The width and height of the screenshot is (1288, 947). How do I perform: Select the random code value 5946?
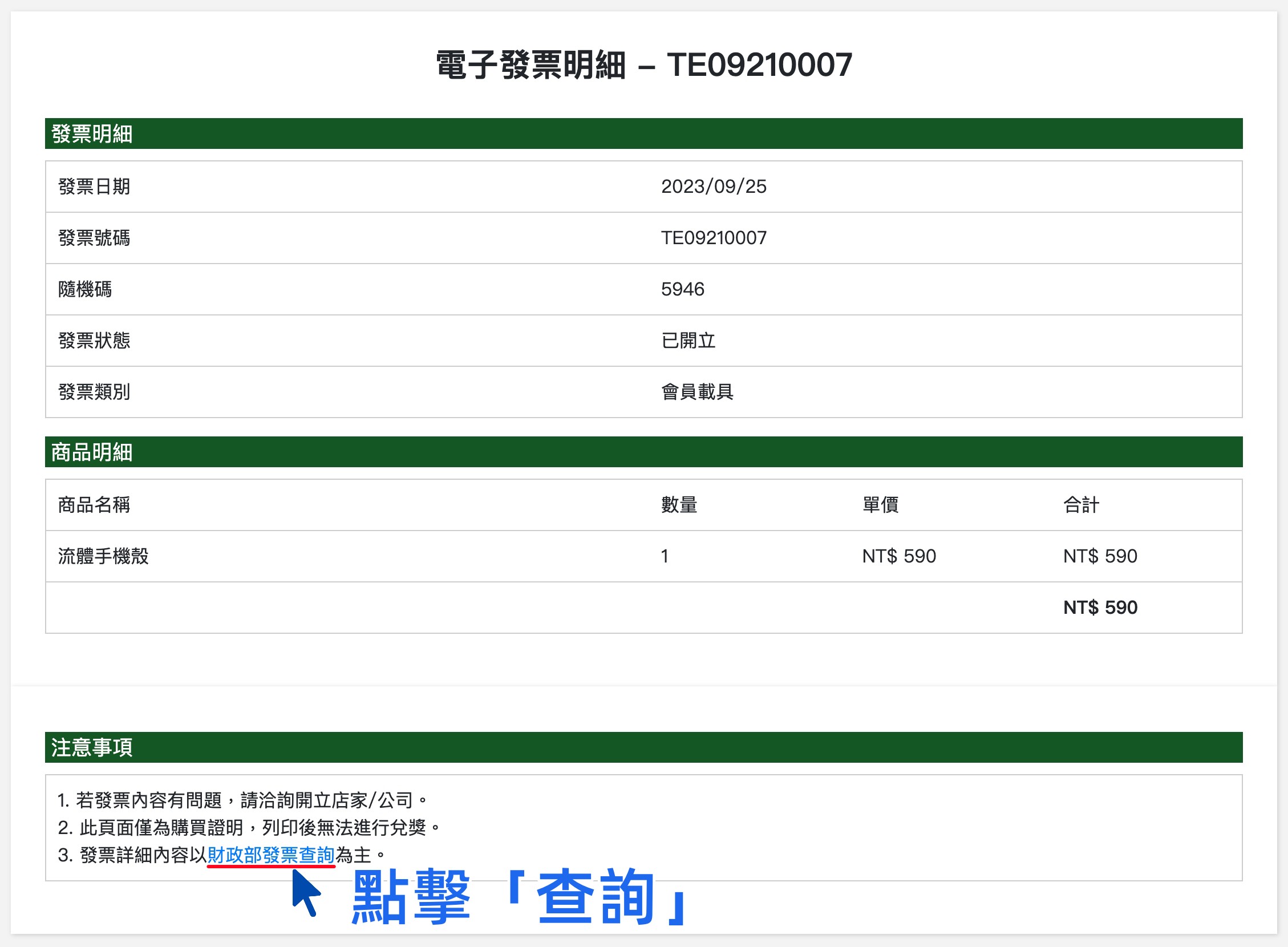click(682, 289)
